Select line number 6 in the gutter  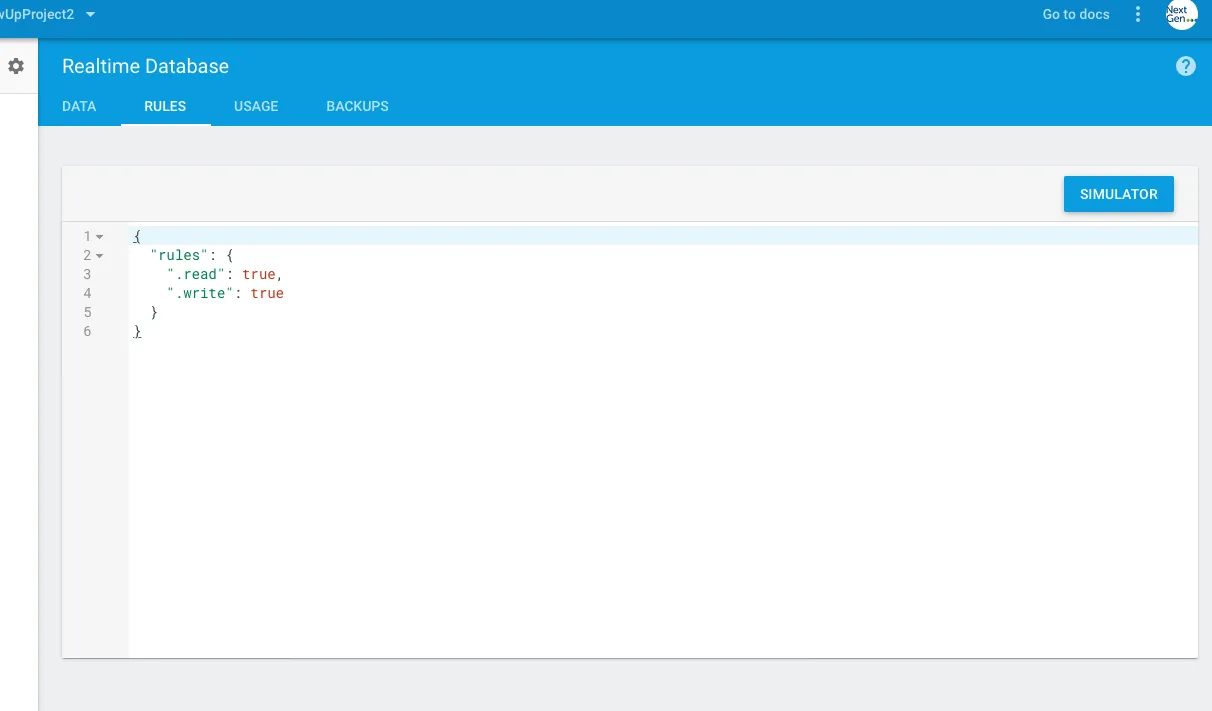[x=88, y=332]
